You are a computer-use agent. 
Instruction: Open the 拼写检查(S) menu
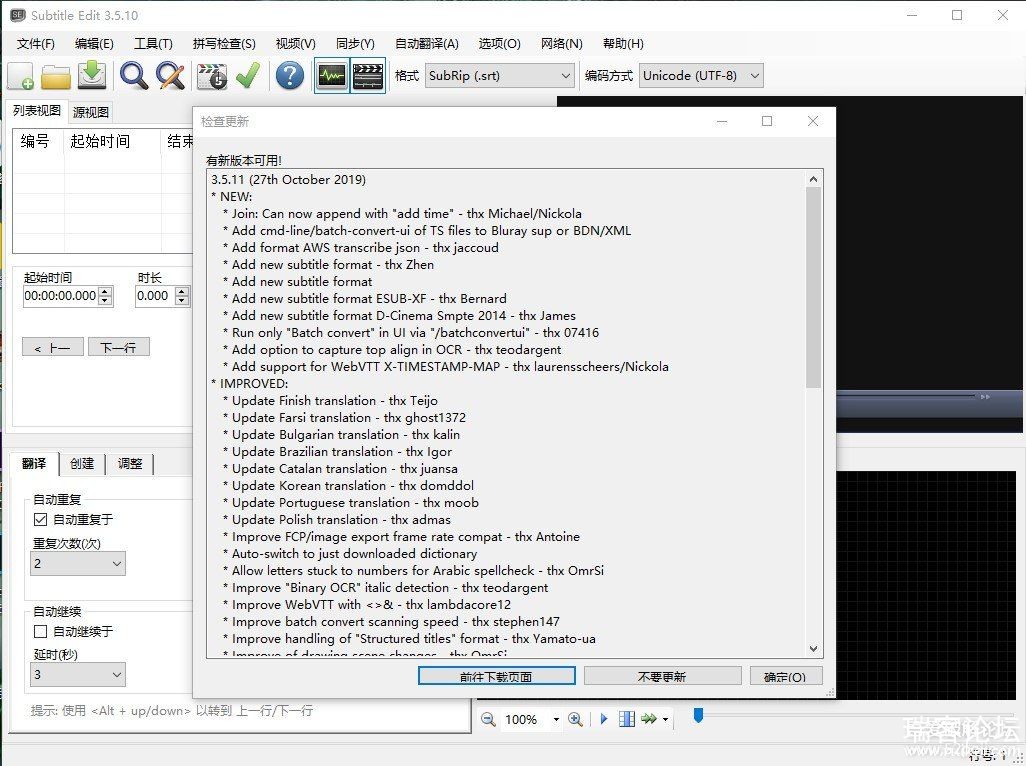(x=224, y=44)
